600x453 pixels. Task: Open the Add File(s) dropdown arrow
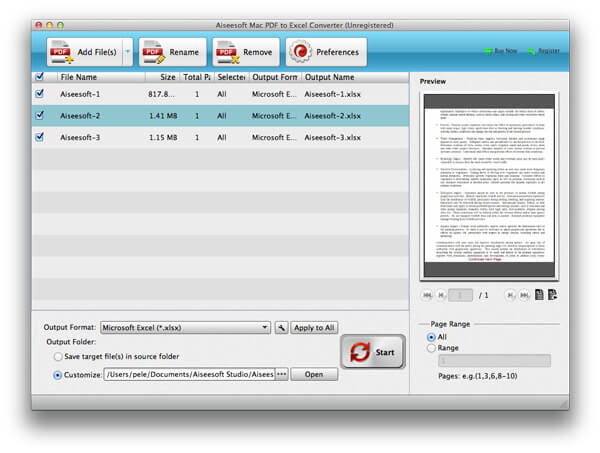click(x=128, y=52)
